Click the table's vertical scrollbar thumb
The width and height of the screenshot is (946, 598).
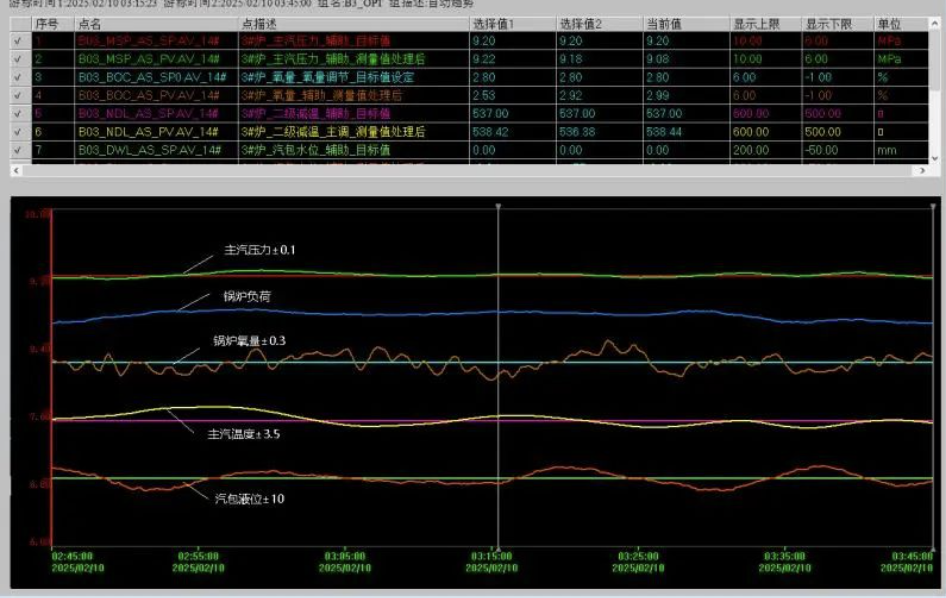935,60
